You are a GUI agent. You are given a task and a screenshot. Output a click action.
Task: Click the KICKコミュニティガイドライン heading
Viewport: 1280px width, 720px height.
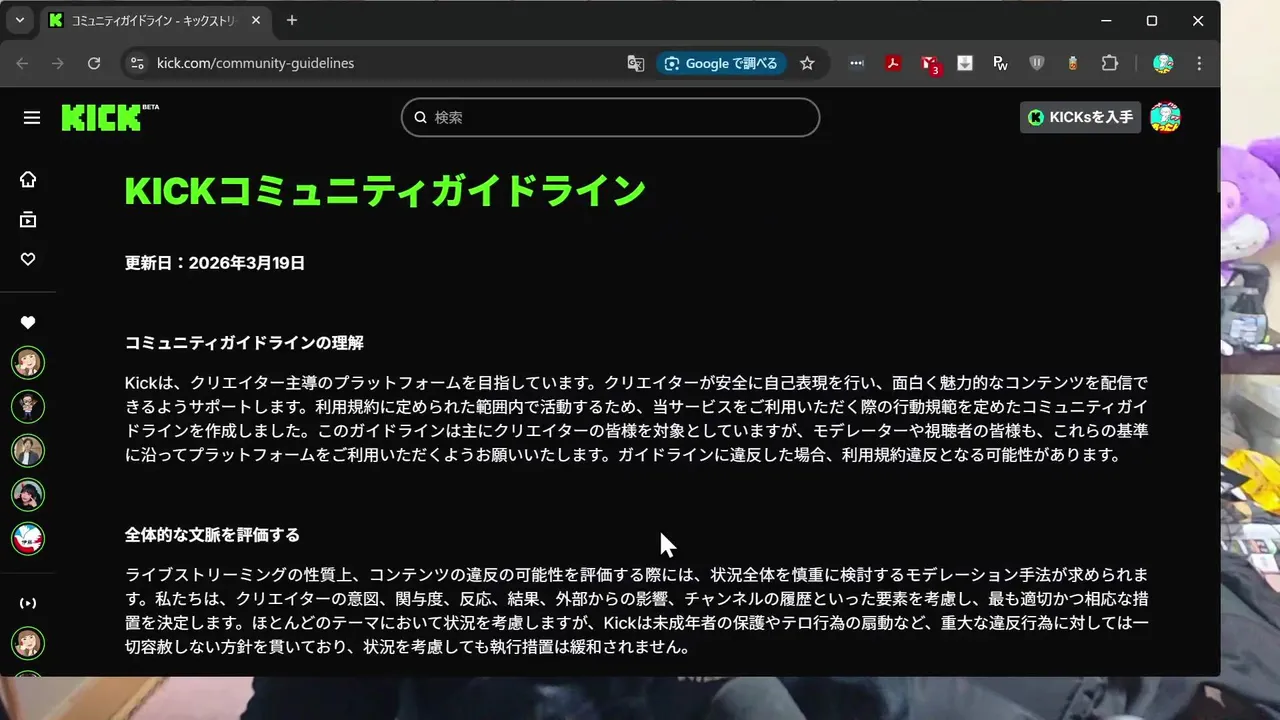pyautogui.click(x=385, y=190)
